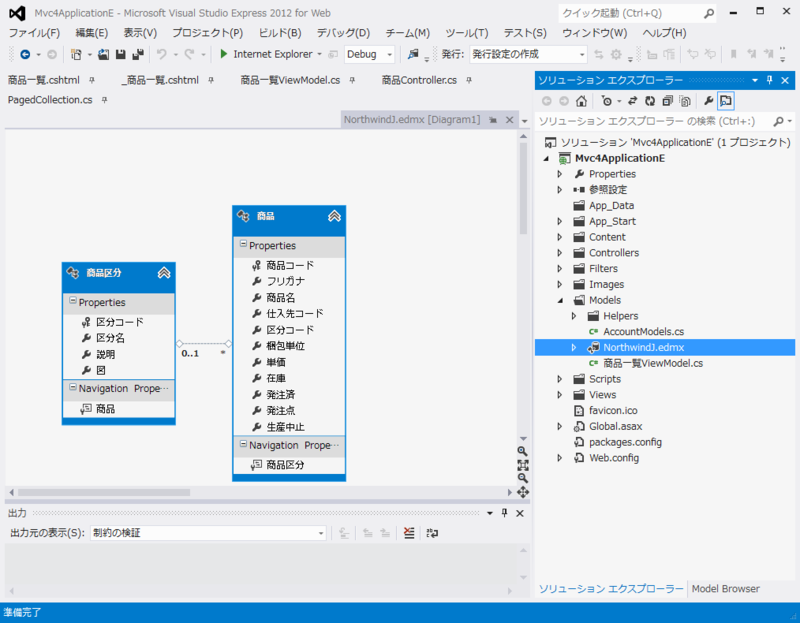Image resolution: width=800 pixels, height=623 pixels.
Task: Click the diagram zoom out icon
Action: [522, 478]
